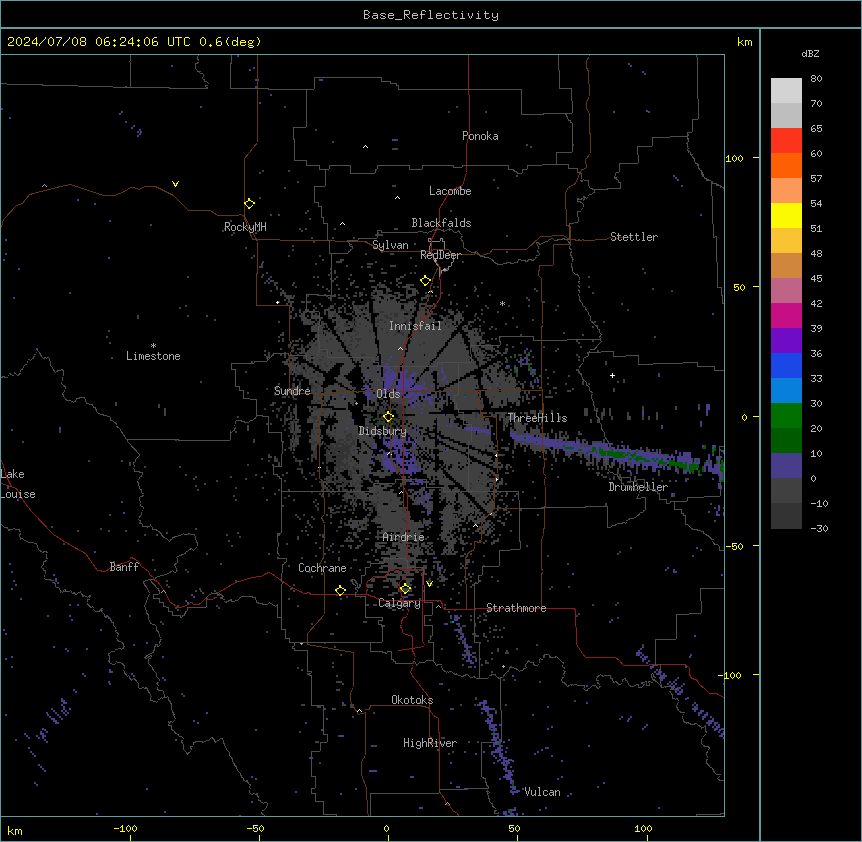Viewport: 862px width, 842px height.
Task: Select the Stettler label
Action: (x=634, y=237)
